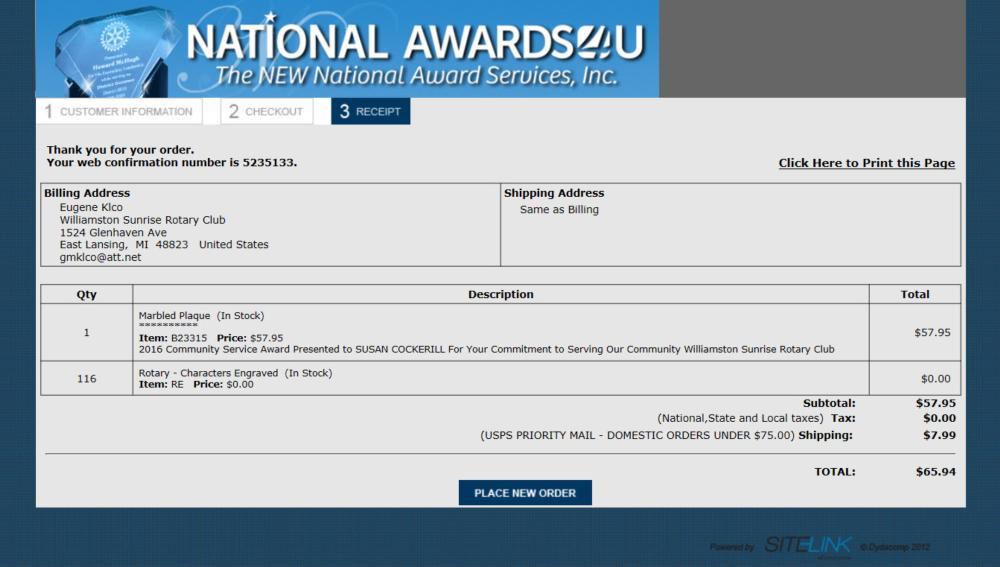Click the item number B23315 line
This screenshot has width=1000, height=567.
[x=210, y=338]
